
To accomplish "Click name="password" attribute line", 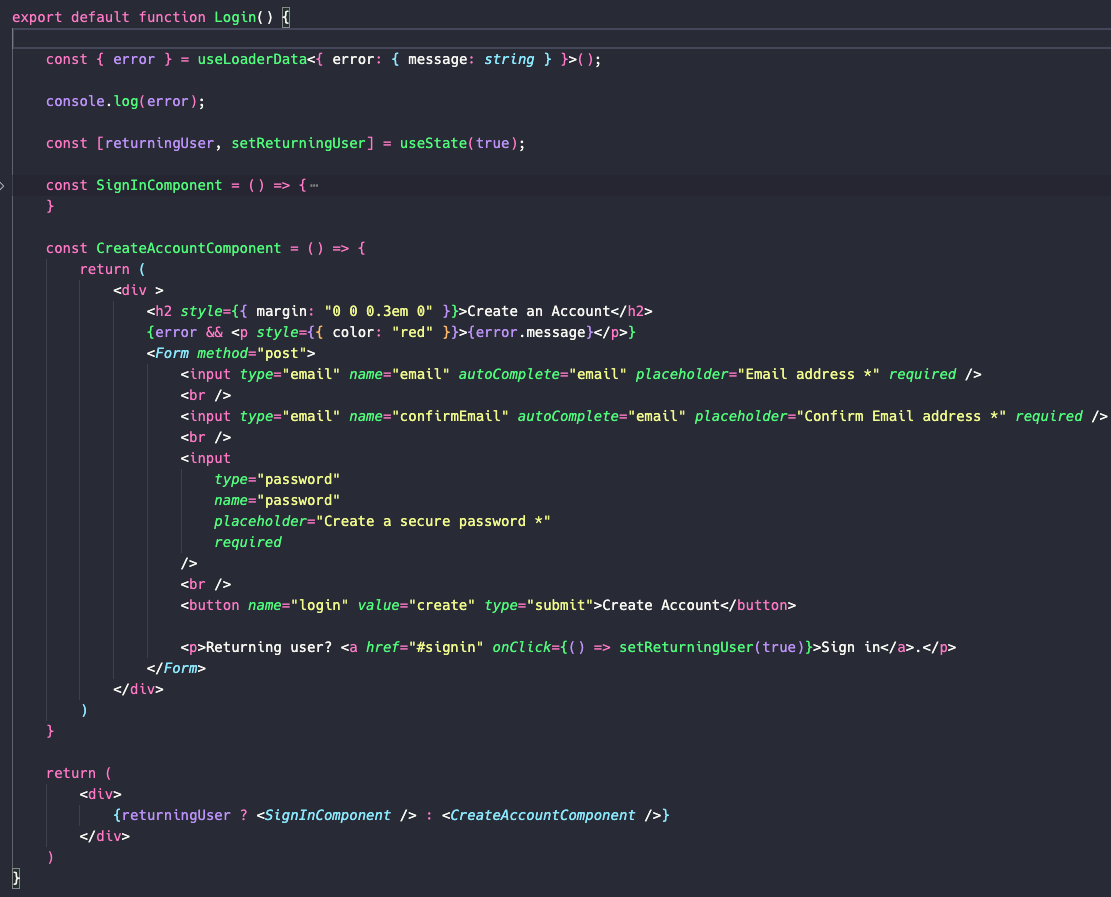I will click(277, 501).
